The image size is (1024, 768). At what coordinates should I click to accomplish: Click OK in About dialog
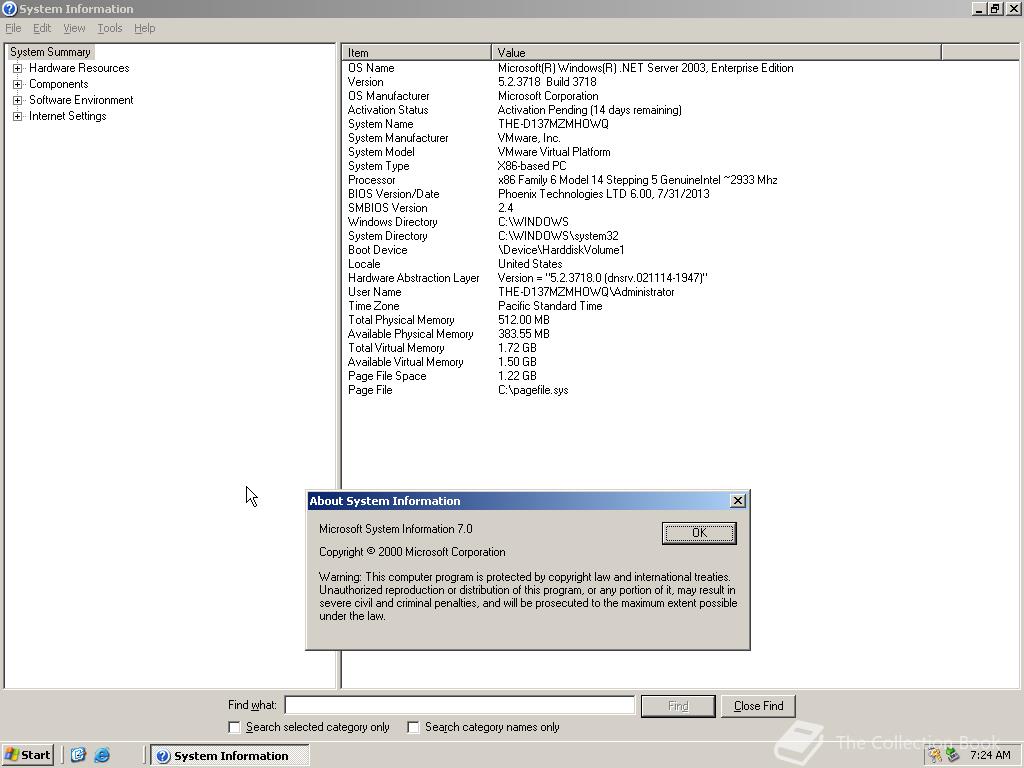coord(699,533)
